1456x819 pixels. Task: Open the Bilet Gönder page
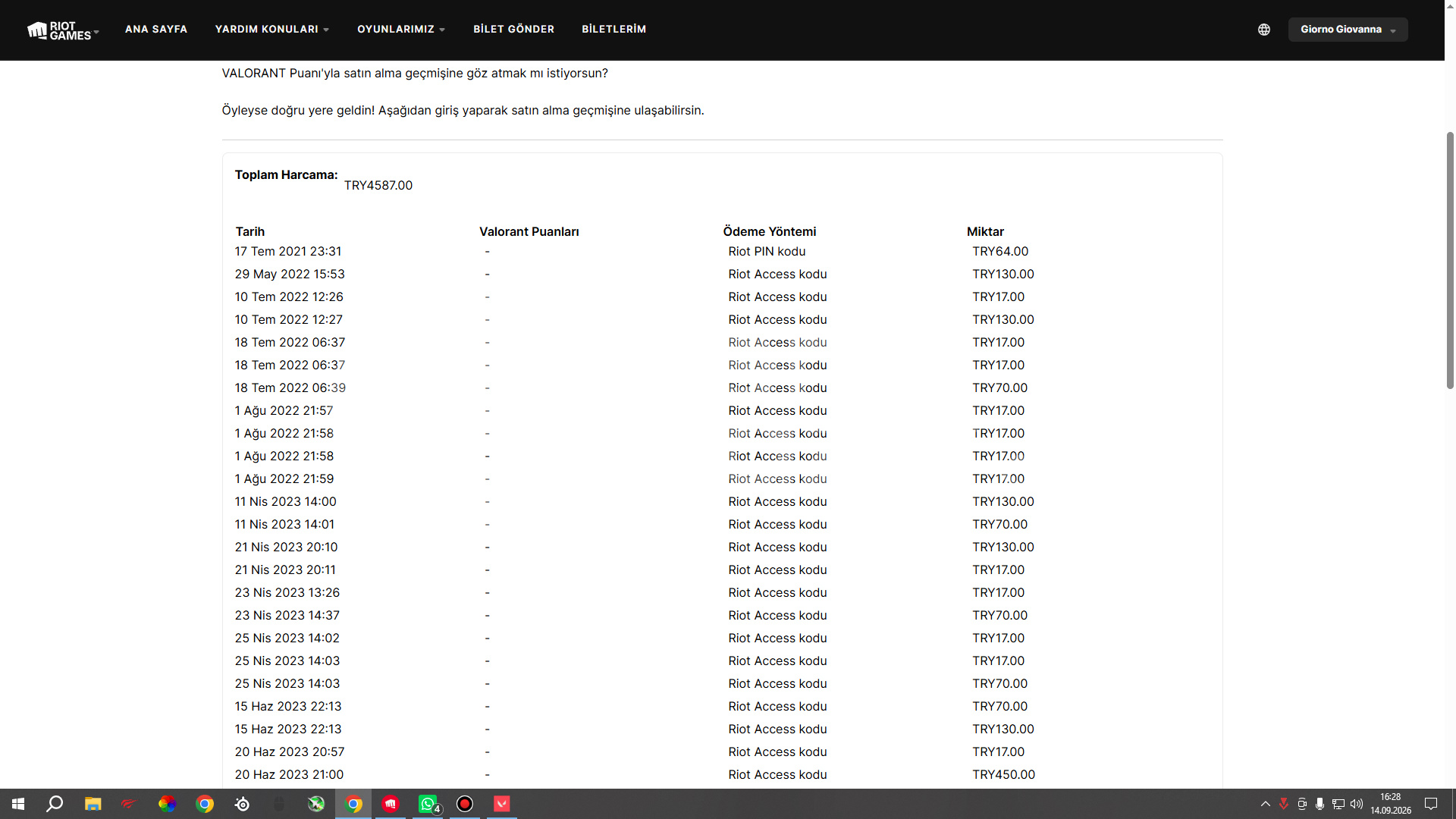click(514, 30)
